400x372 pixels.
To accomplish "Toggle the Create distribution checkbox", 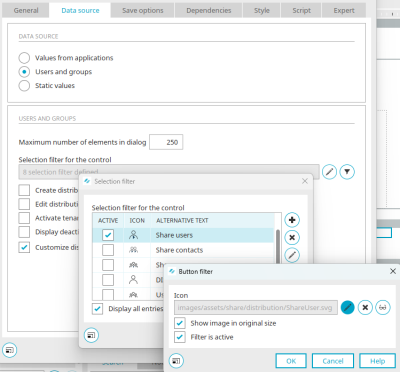I will [x=24, y=190].
